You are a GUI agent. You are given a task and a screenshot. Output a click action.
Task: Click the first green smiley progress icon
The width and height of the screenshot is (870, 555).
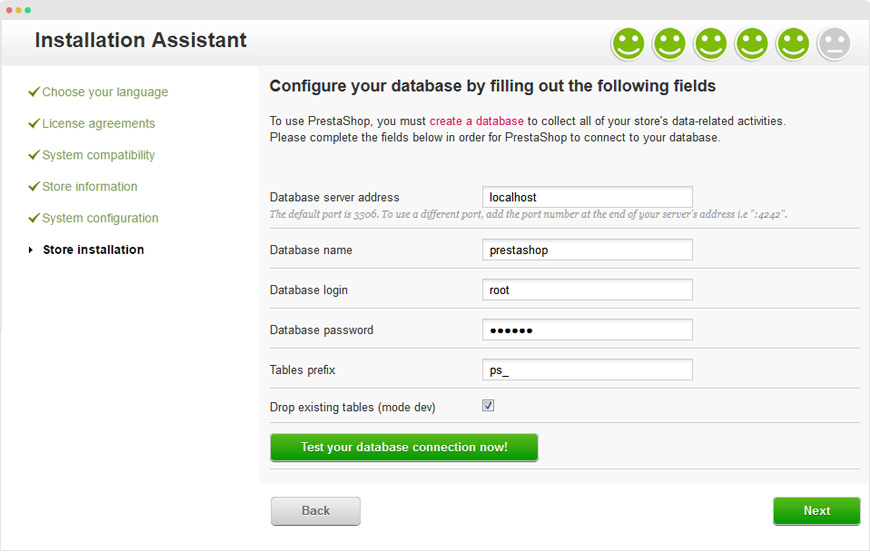[x=628, y=44]
